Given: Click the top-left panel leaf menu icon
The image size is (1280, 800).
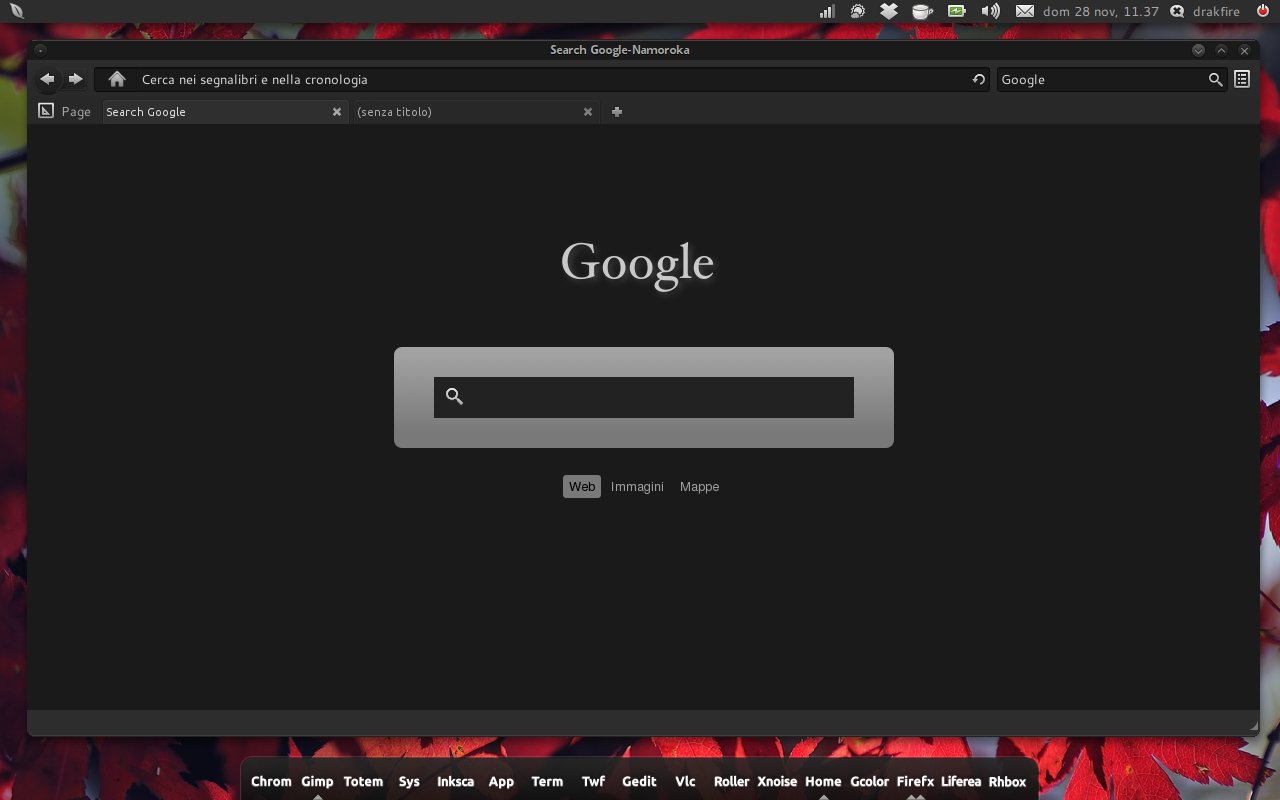Looking at the screenshot, I should click(x=16, y=11).
